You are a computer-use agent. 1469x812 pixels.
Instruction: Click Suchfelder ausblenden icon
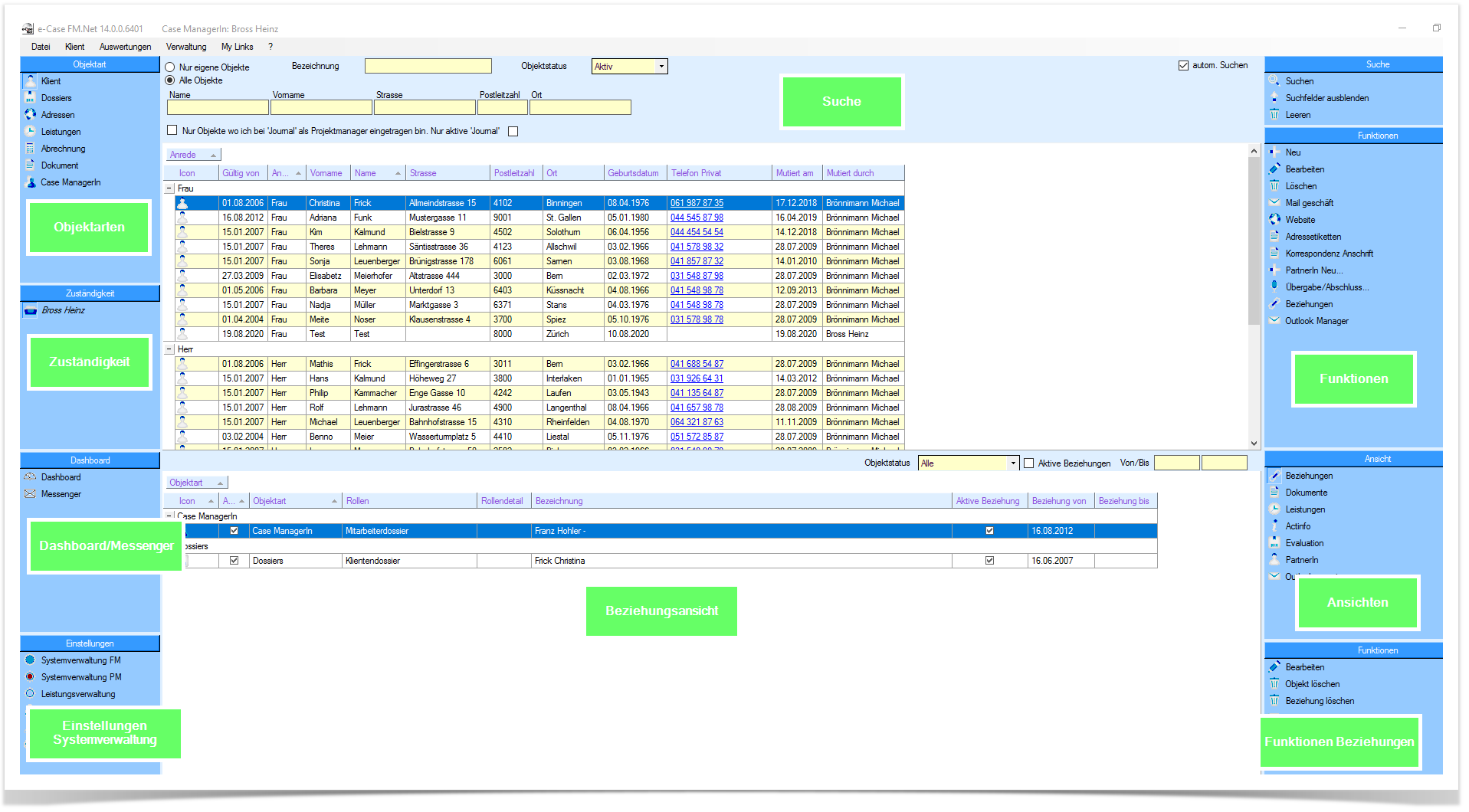coord(1274,97)
